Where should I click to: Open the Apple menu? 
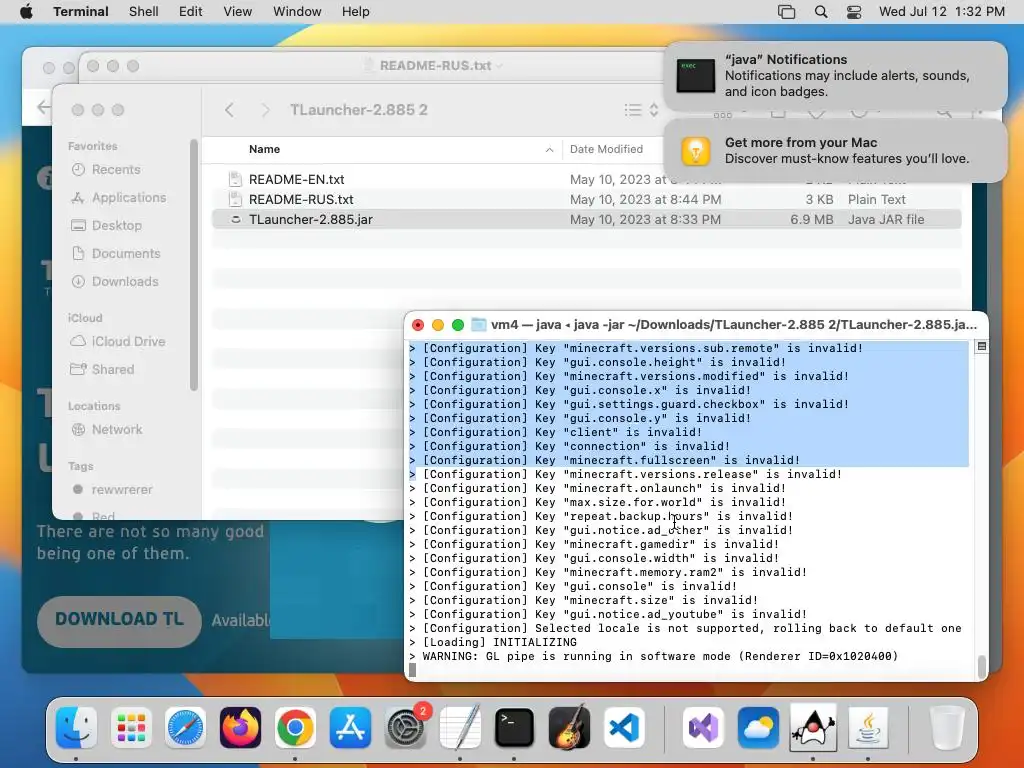point(26,12)
